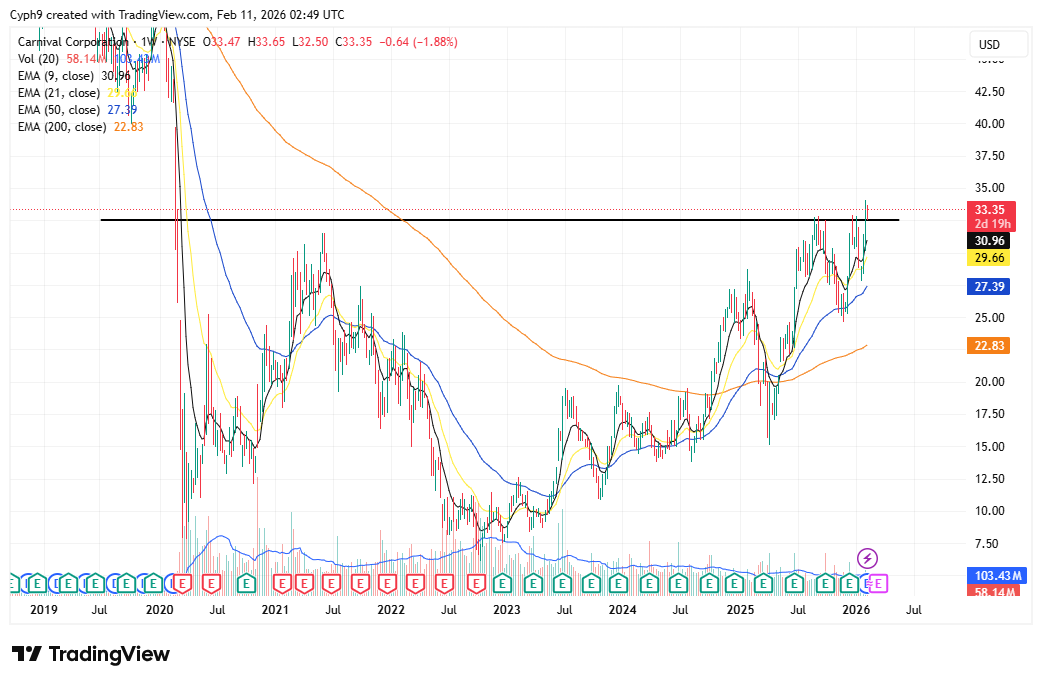Click the 2025 label on time axis
This screenshot has width=1042, height=684.
740,610
